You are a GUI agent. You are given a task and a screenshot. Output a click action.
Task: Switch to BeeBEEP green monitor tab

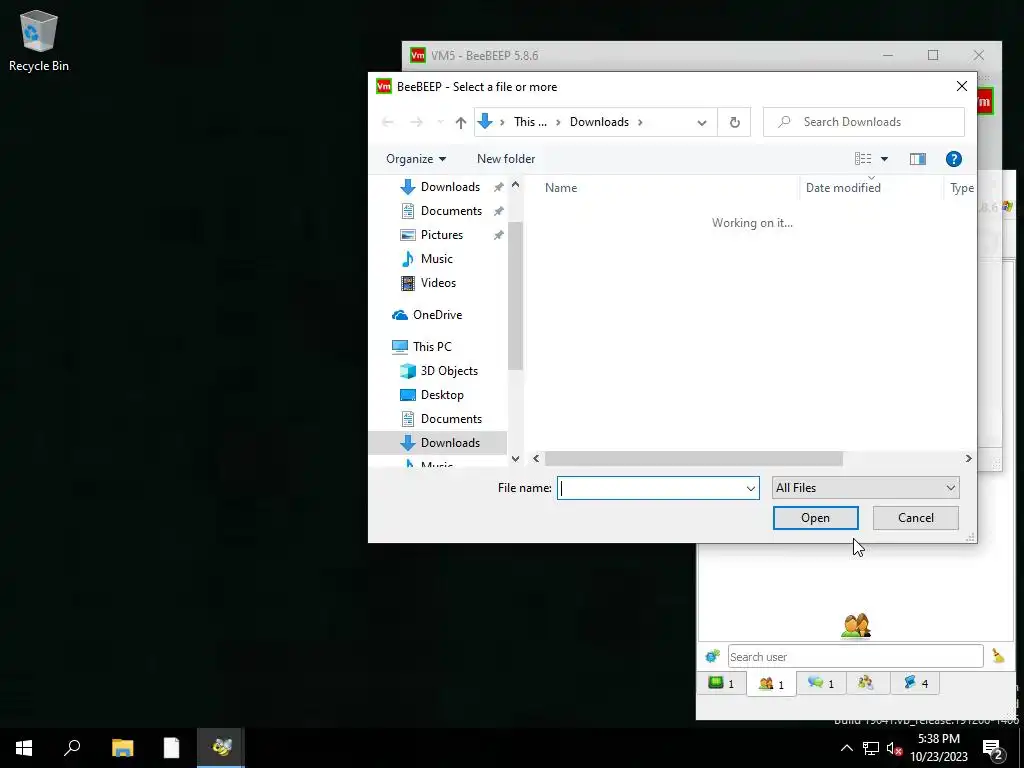tap(722, 683)
